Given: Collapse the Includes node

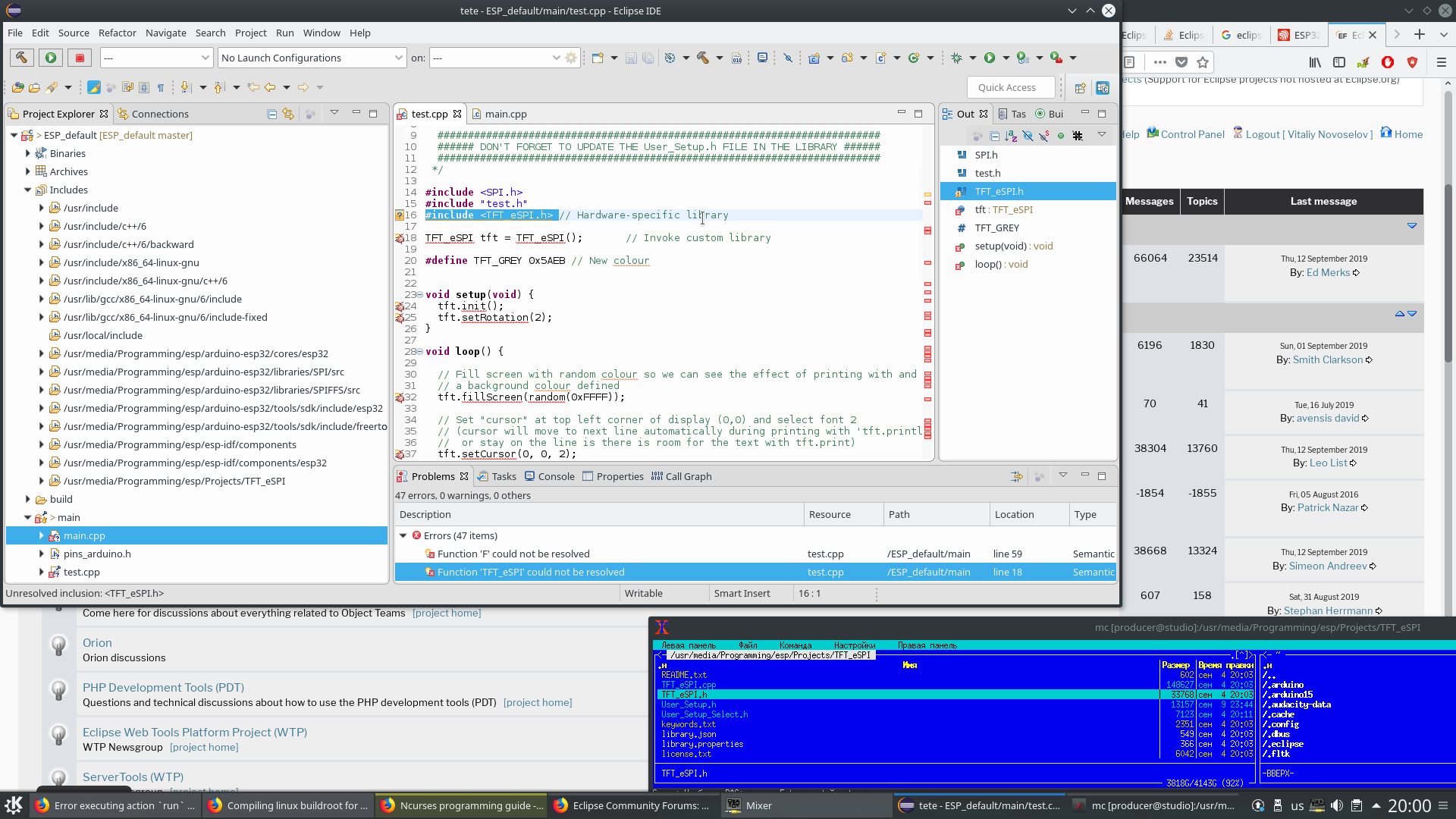Looking at the screenshot, I should point(28,190).
